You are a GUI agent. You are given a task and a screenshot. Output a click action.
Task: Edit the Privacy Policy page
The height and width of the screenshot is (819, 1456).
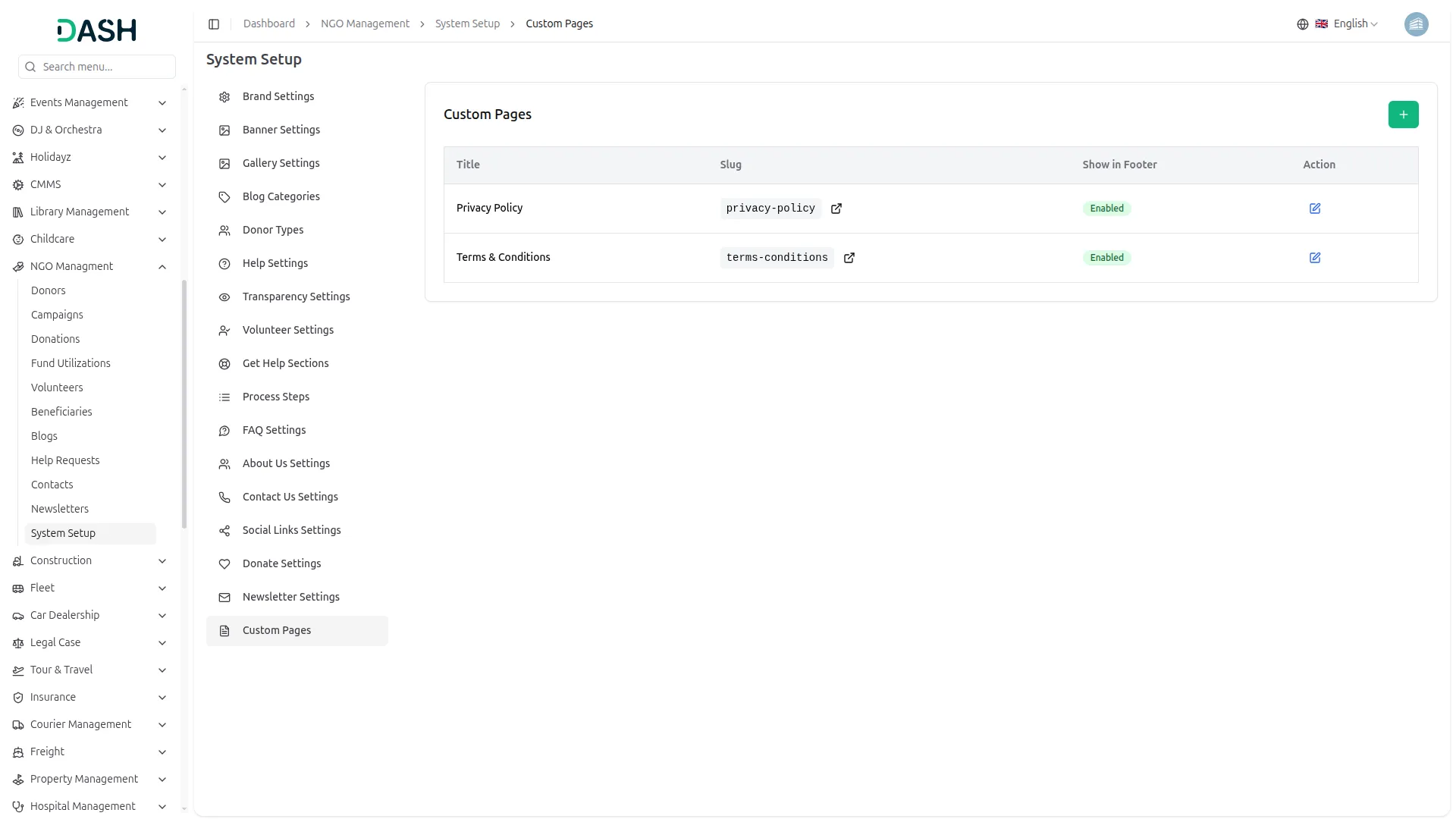click(1314, 209)
